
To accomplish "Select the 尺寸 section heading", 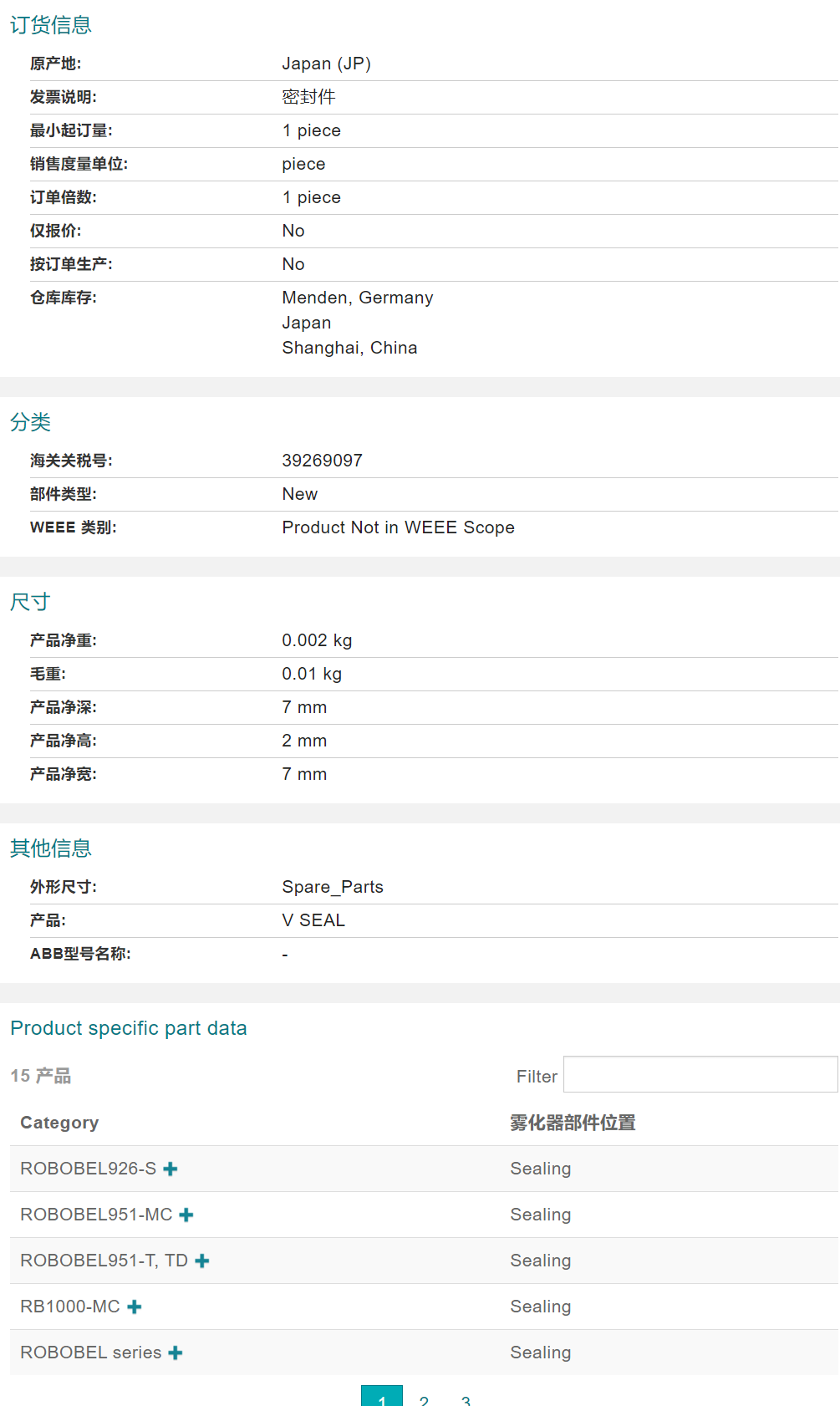I will coord(29,602).
